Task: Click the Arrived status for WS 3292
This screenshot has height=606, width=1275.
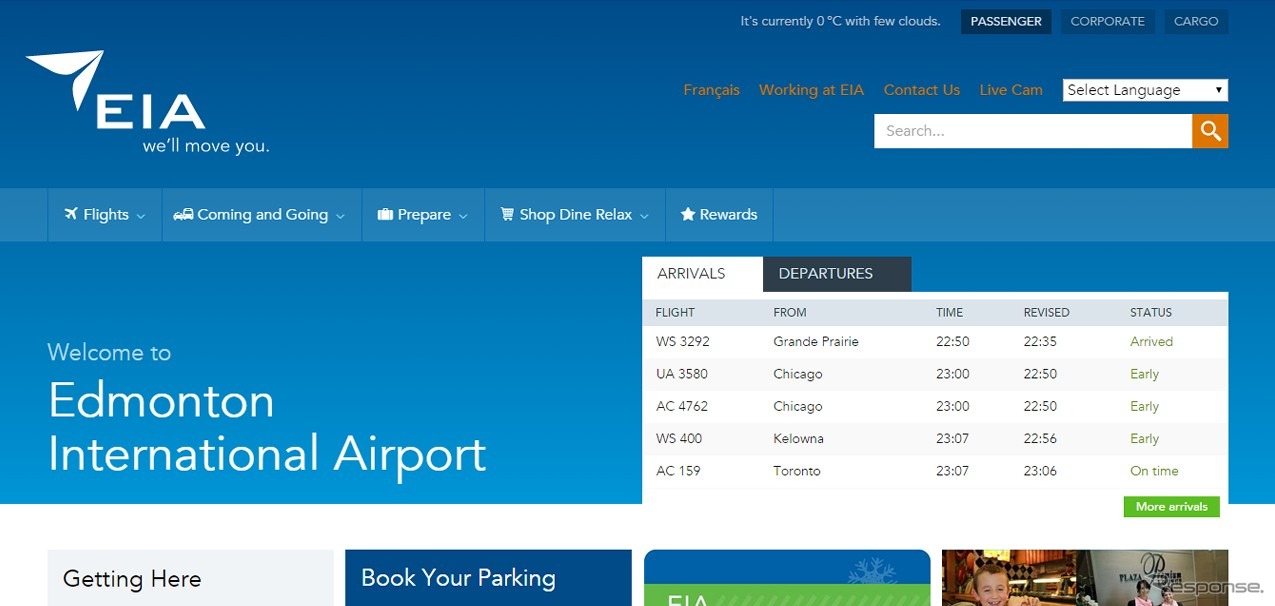Action: click(1151, 342)
